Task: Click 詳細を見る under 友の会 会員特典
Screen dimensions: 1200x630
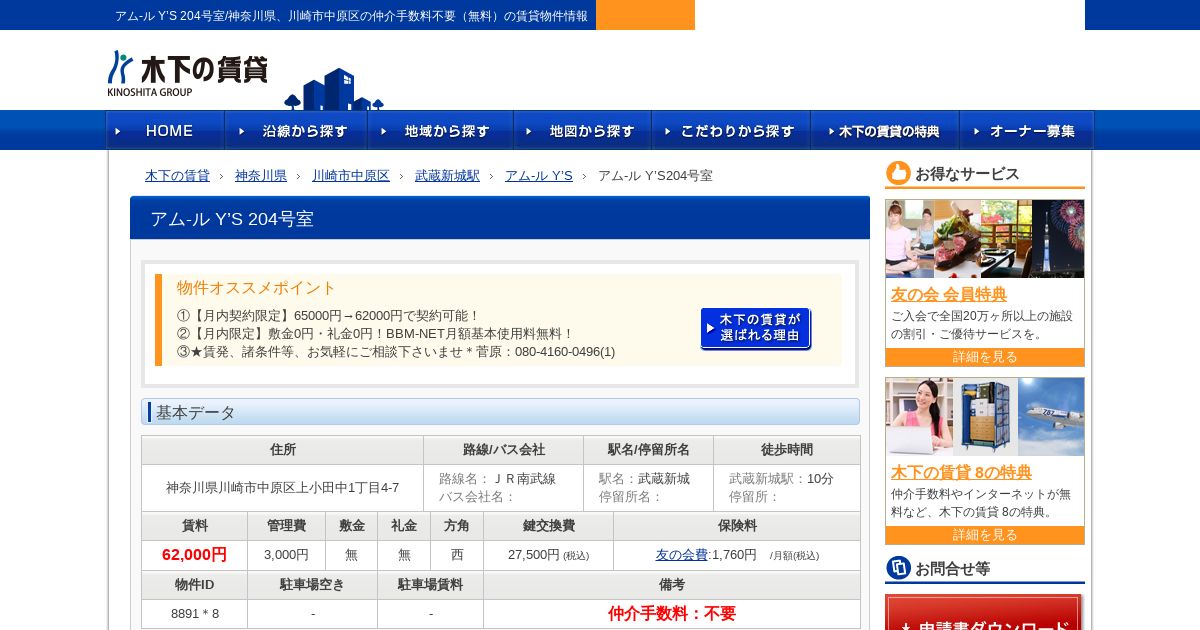Action: 985,357
